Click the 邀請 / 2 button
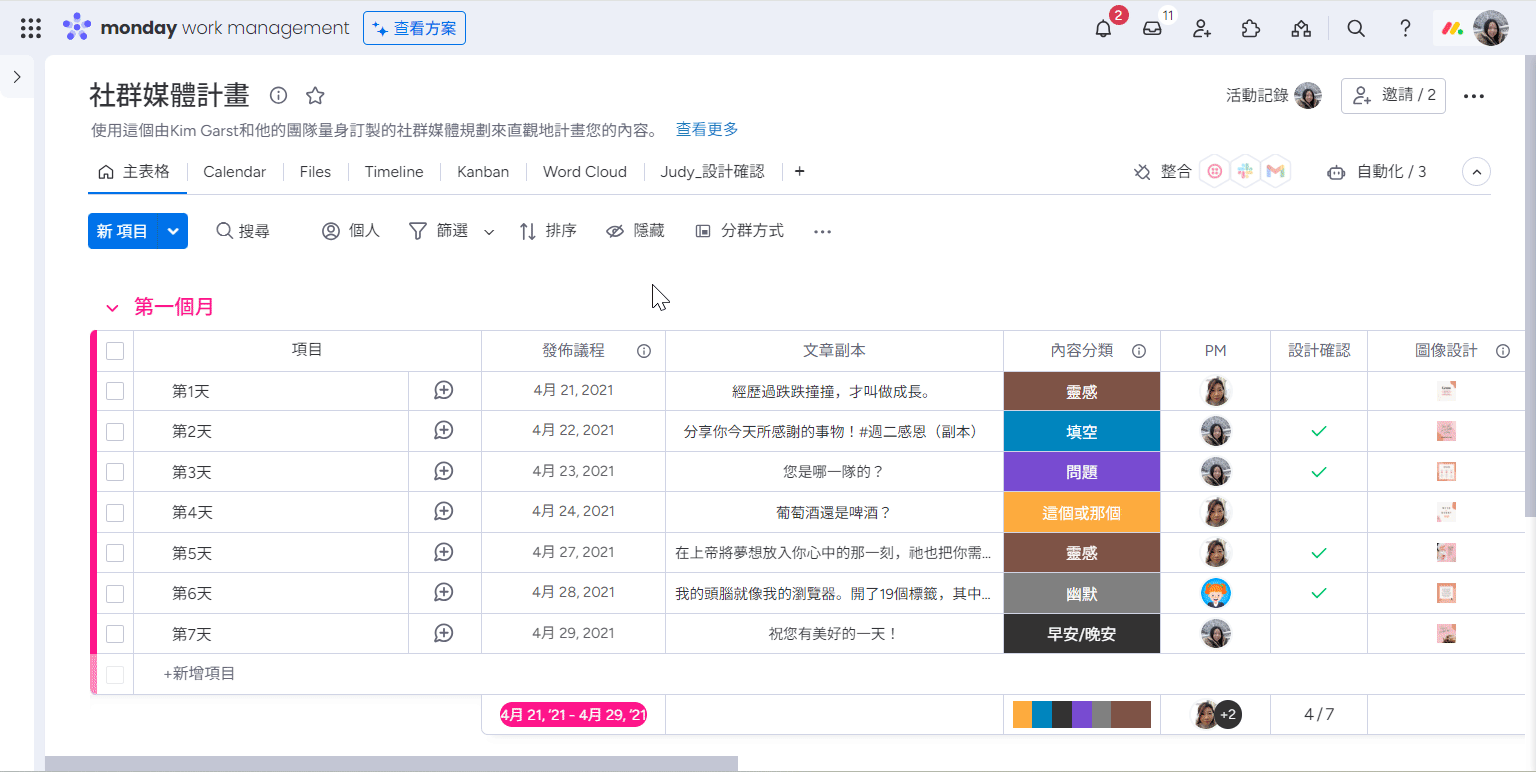The width and height of the screenshot is (1536, 772). click(1393, 96)
